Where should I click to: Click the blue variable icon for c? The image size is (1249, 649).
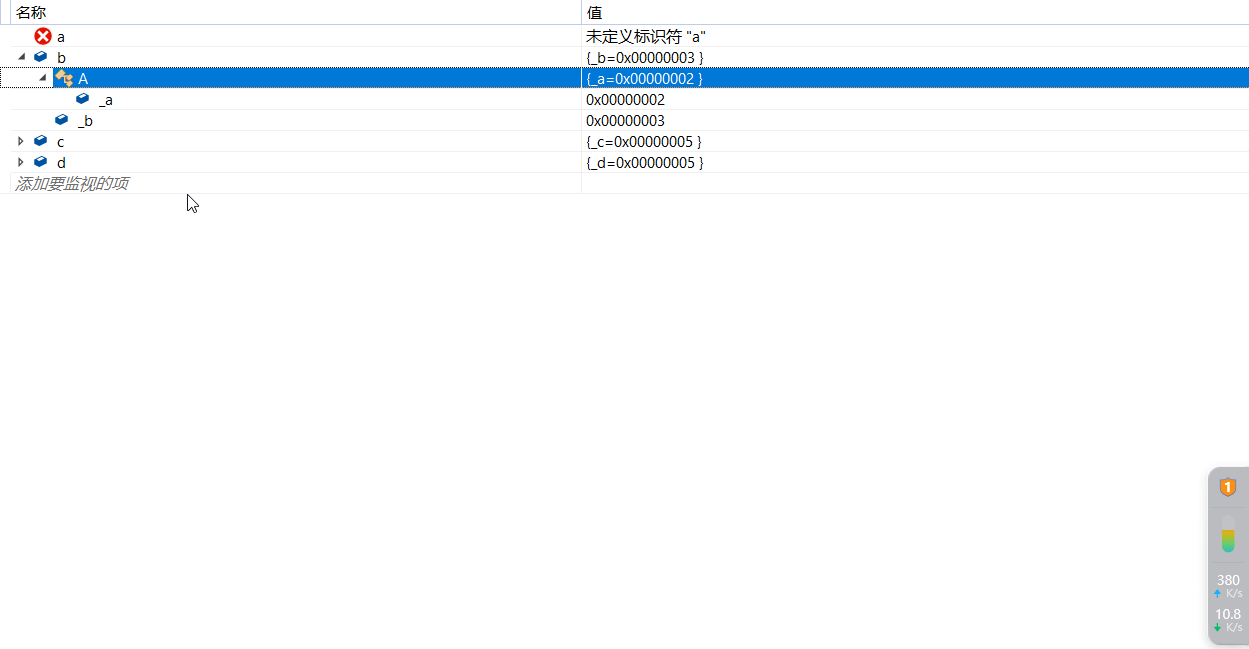[x=41, y=141]
